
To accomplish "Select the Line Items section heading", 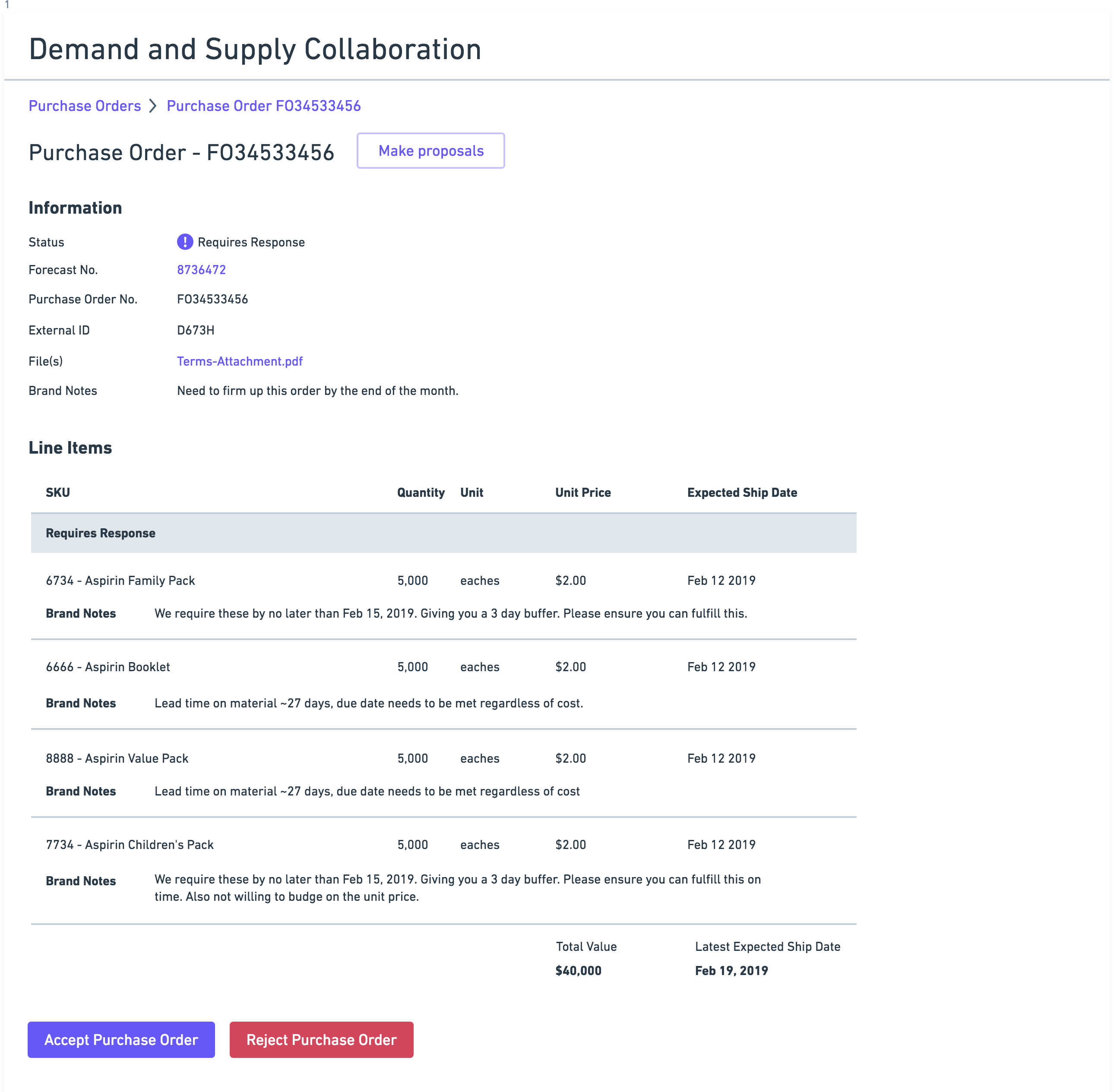I will pyautogui.click(x=70, y=447).
